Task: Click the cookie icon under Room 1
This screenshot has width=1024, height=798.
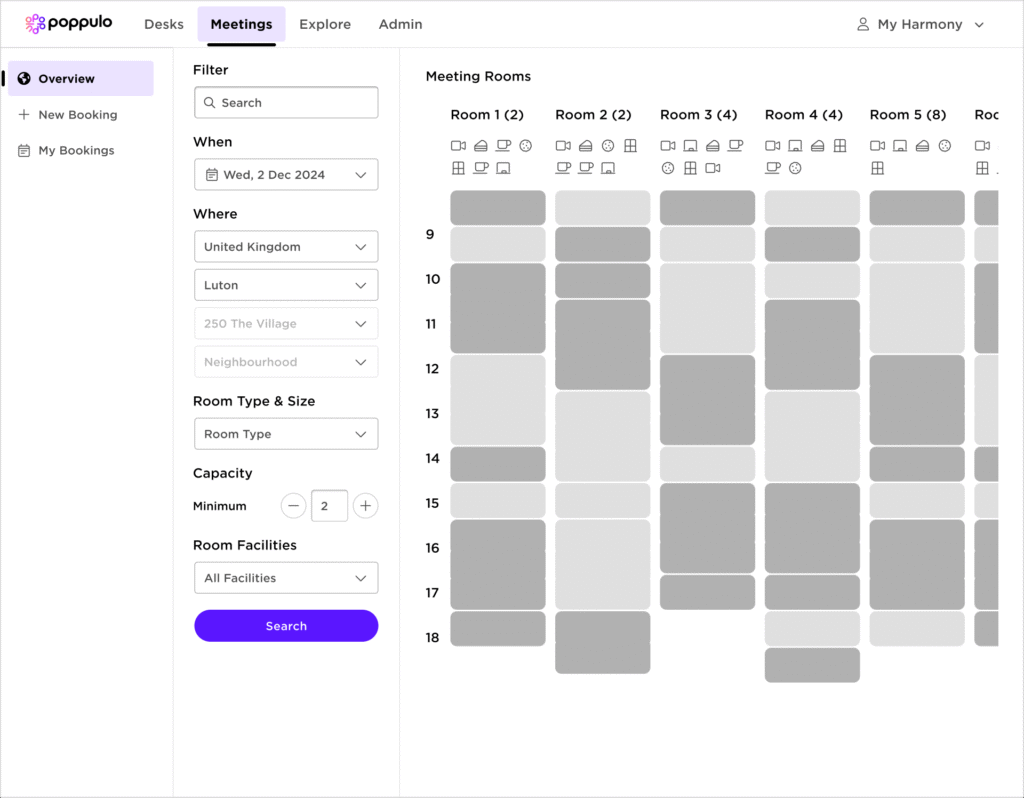Action: point(526,146)
